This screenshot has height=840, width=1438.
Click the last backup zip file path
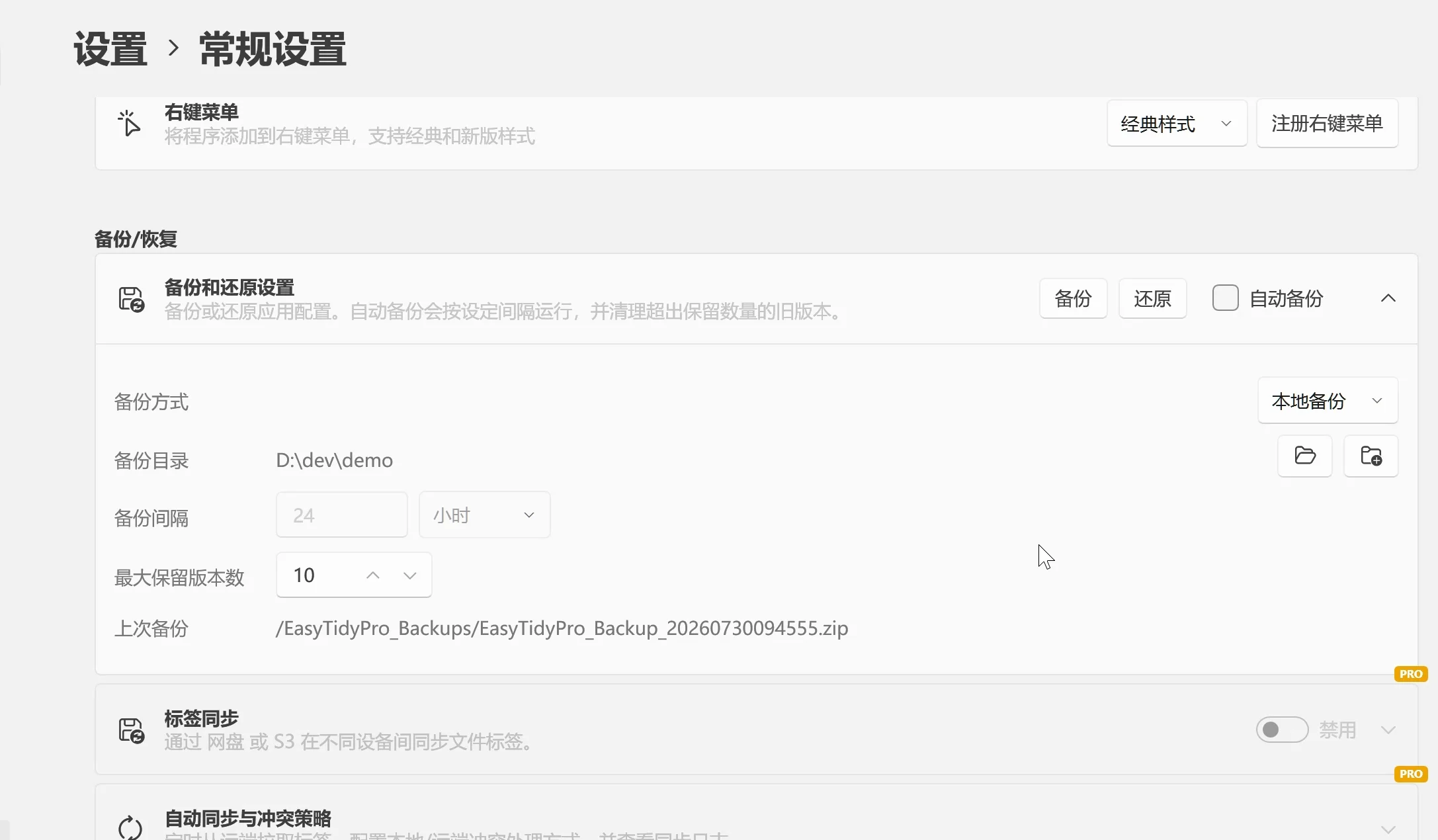(562, 628)
